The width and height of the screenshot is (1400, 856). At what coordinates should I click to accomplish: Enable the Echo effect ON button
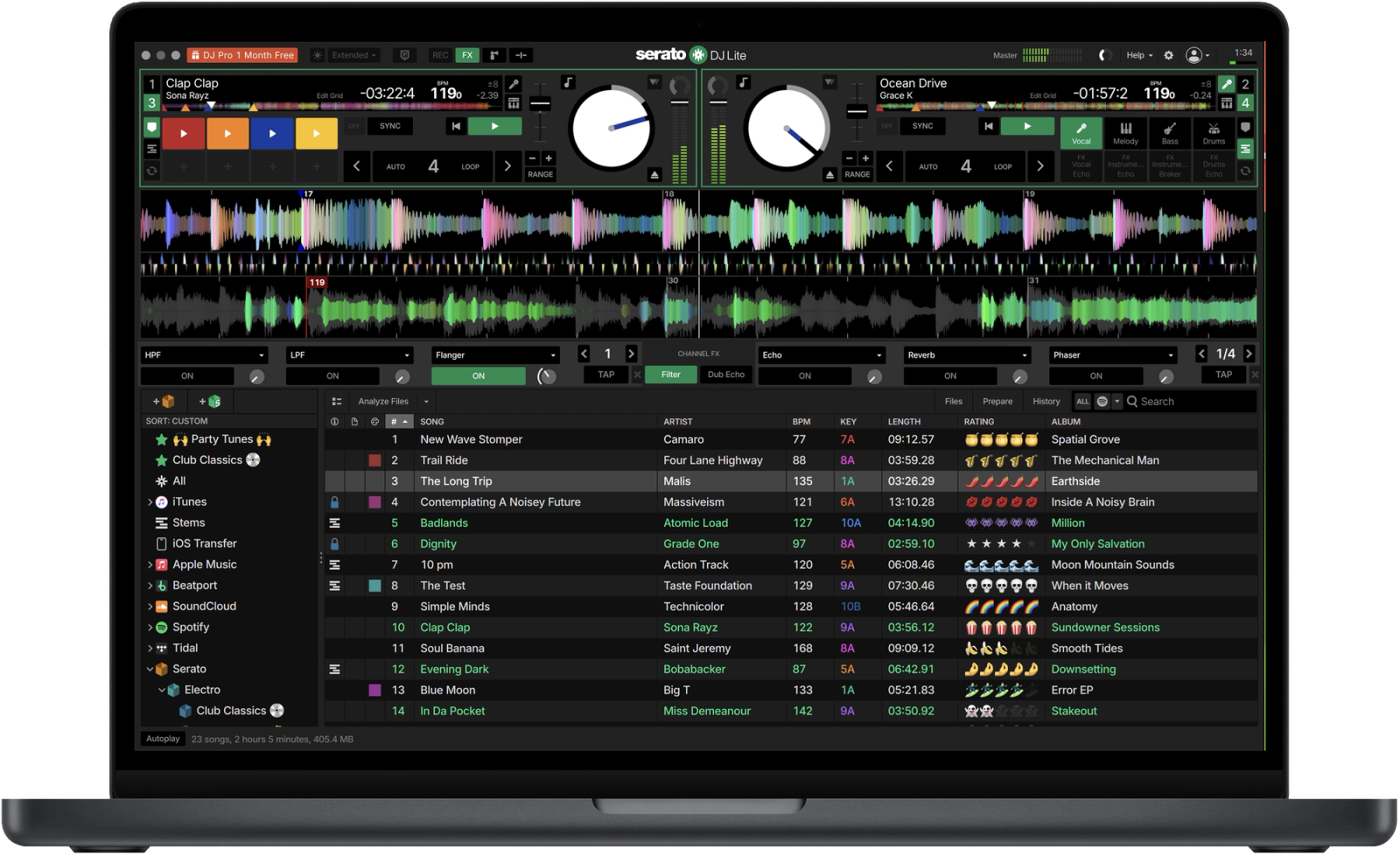coord(804,376)
